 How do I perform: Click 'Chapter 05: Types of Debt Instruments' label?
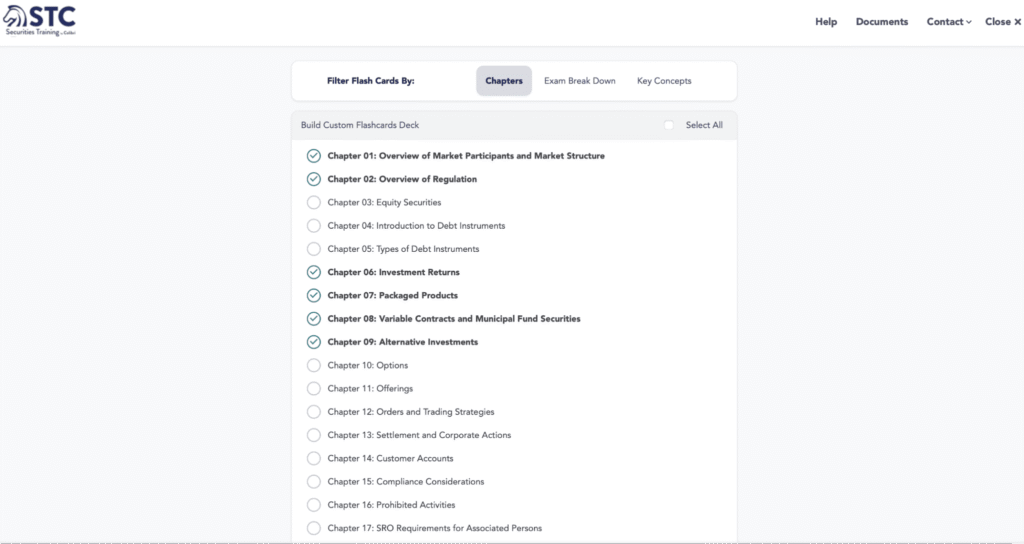403,249
